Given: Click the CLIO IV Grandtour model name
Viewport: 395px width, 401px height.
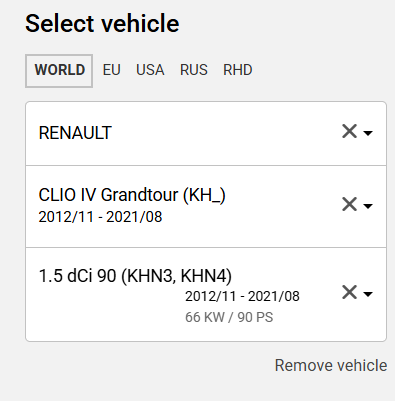Looking at the screenshot, I should 132,195.
